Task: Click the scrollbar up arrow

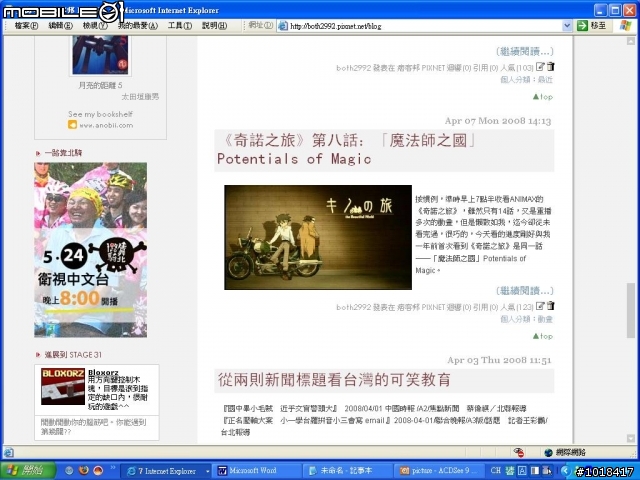Action: [631, 41]
